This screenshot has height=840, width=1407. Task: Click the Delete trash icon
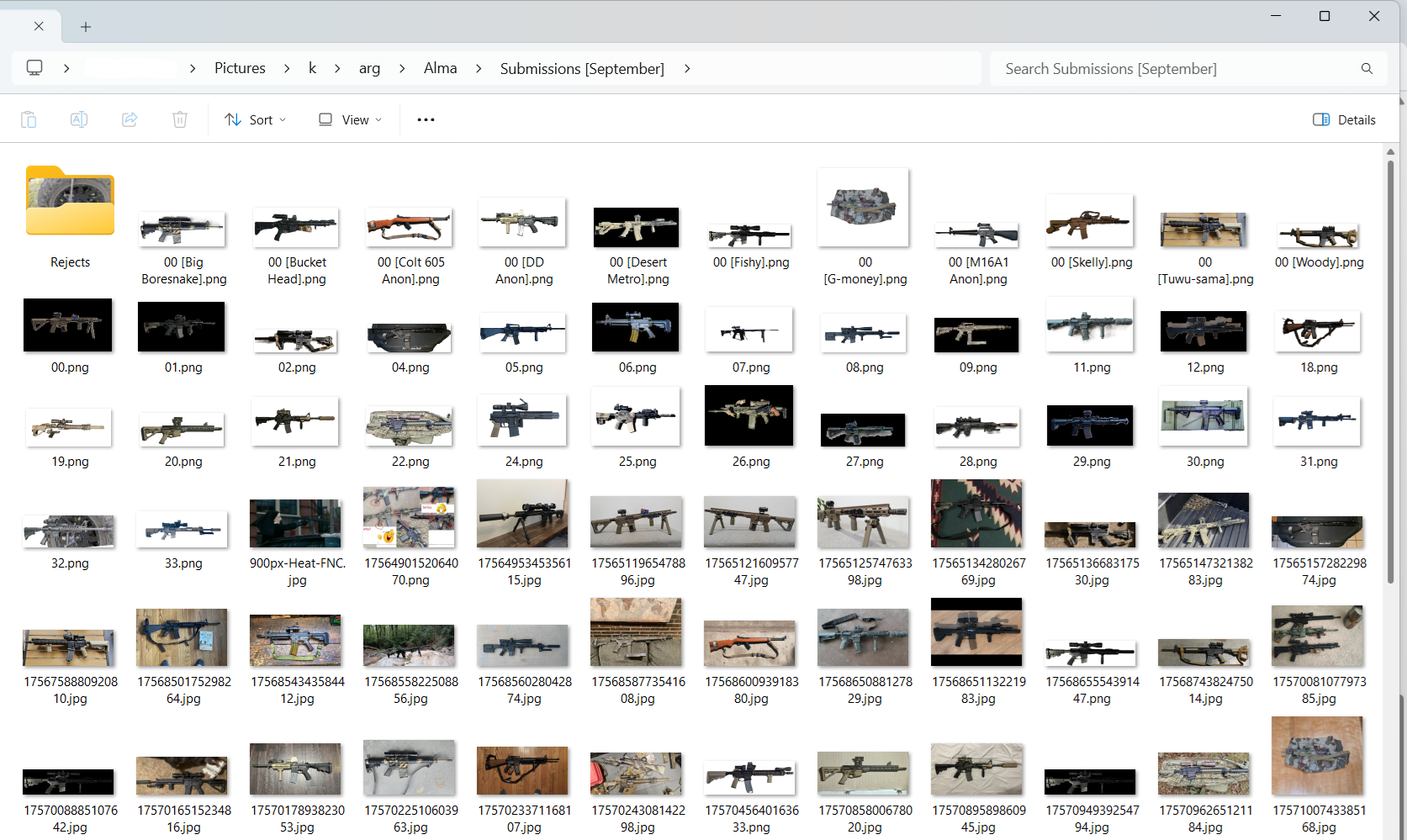point(180,119)
